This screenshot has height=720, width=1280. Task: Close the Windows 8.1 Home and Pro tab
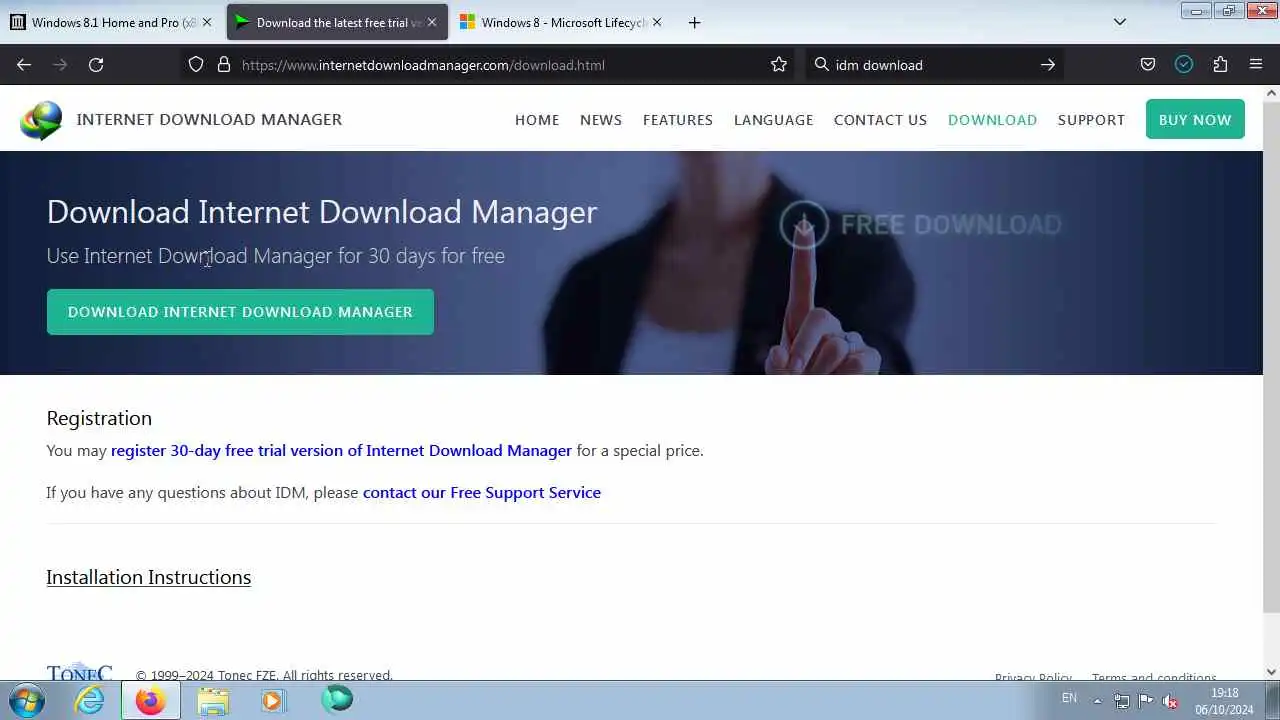(x=207, y=22)
